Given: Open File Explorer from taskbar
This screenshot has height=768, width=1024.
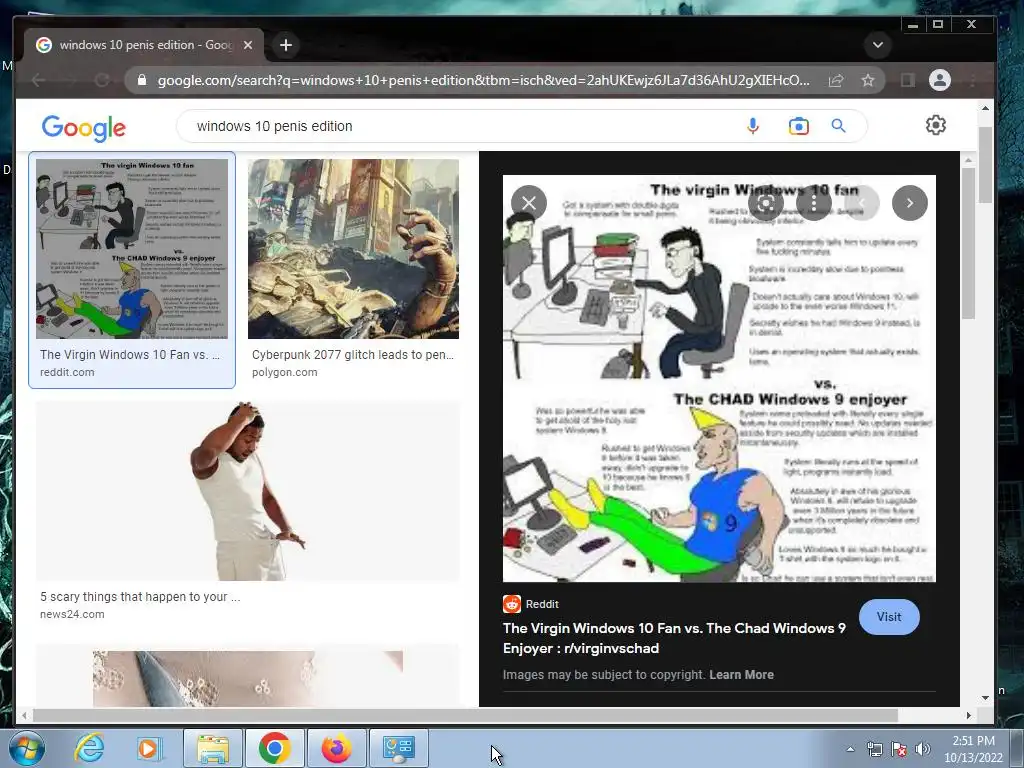Looking at the screenshot, I should tap(213, 748).
